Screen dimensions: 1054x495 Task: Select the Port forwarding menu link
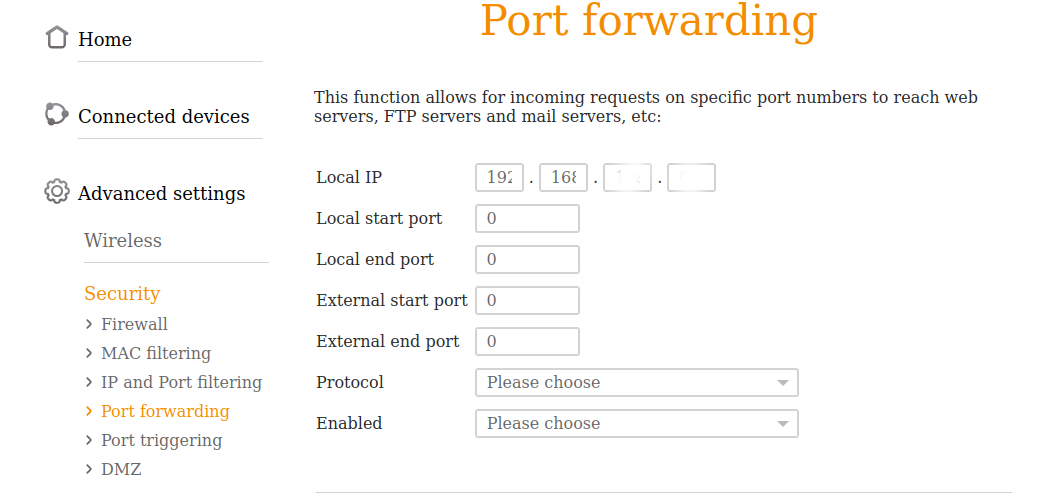click(165, 411)
